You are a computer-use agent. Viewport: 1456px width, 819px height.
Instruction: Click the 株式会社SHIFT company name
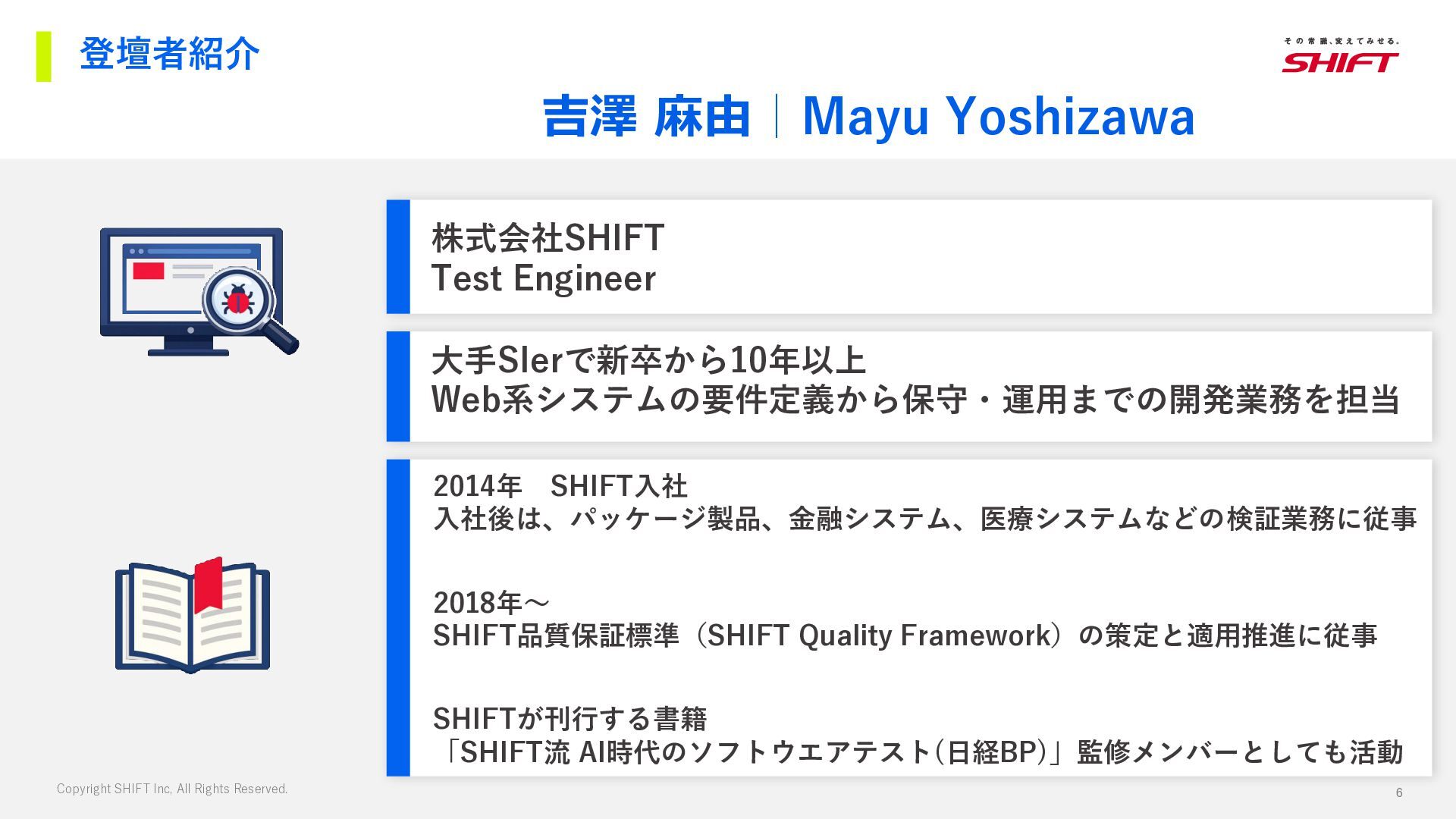(548, 237)
